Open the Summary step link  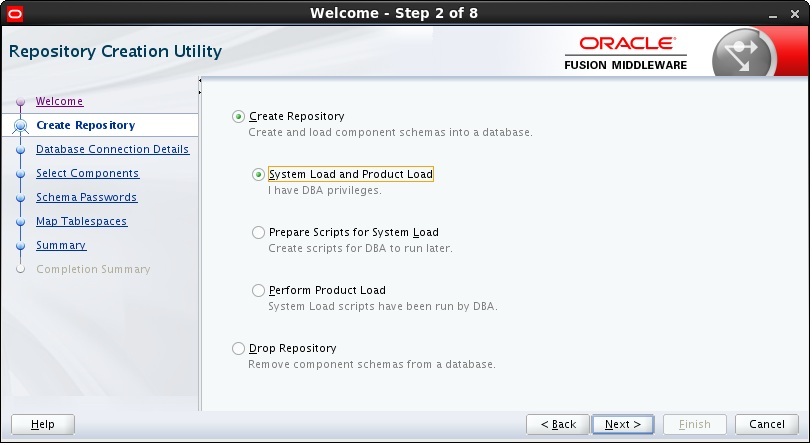coord(61,245)
